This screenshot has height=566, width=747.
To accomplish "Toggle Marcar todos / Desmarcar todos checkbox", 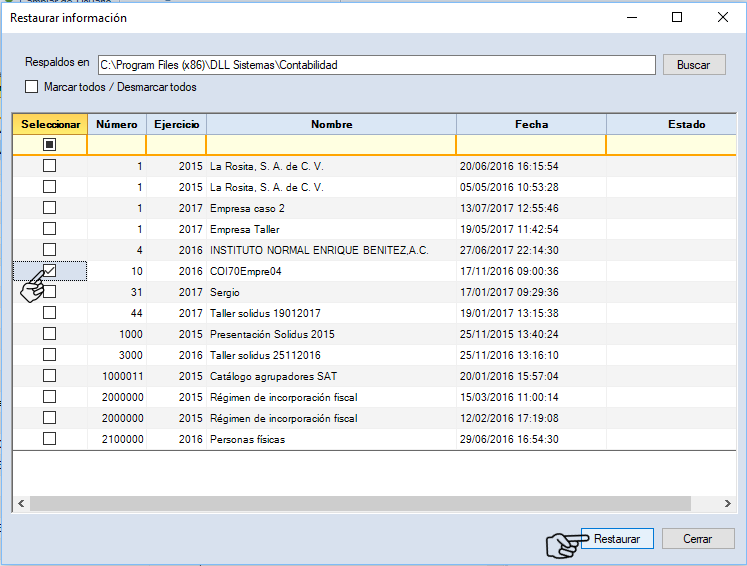I will [32, 87].
